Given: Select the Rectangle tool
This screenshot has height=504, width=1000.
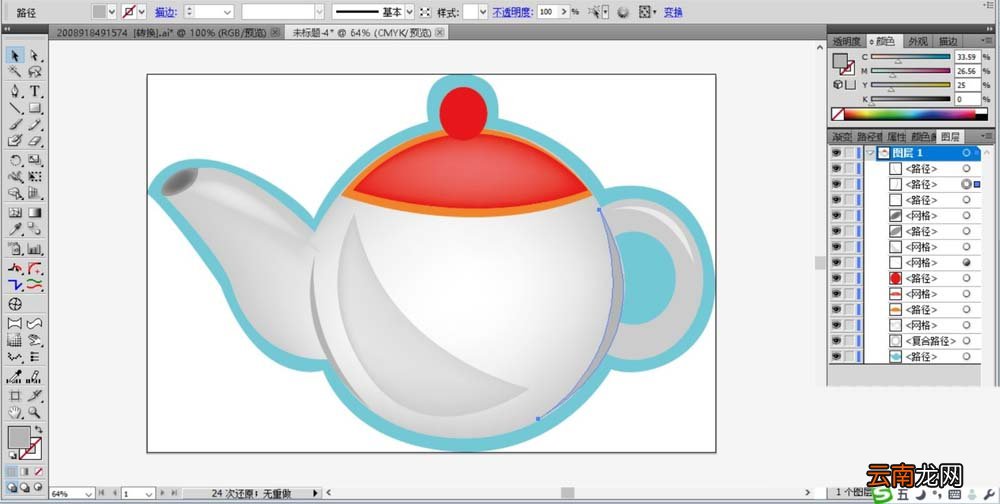Looking at the screenshot, I should (x=34, y=108).
